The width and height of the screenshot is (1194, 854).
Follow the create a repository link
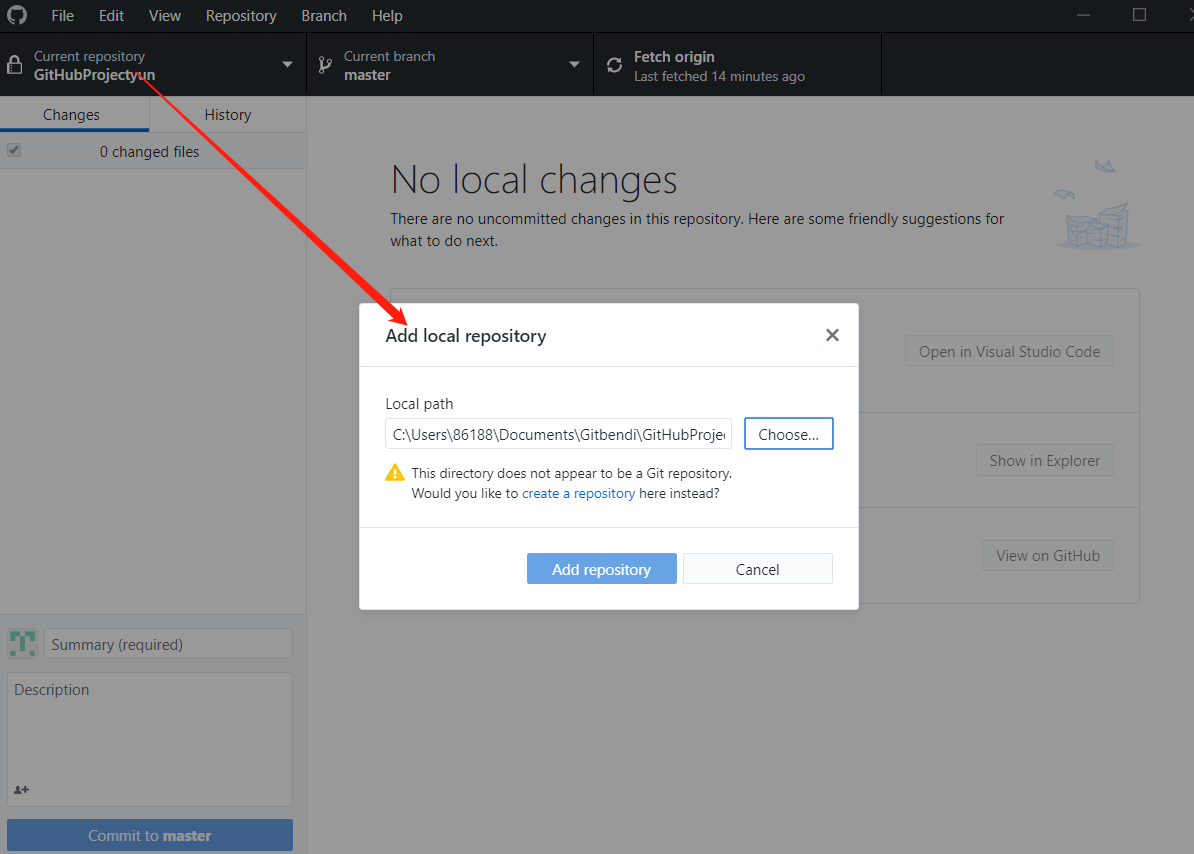(x=578, y=493)
